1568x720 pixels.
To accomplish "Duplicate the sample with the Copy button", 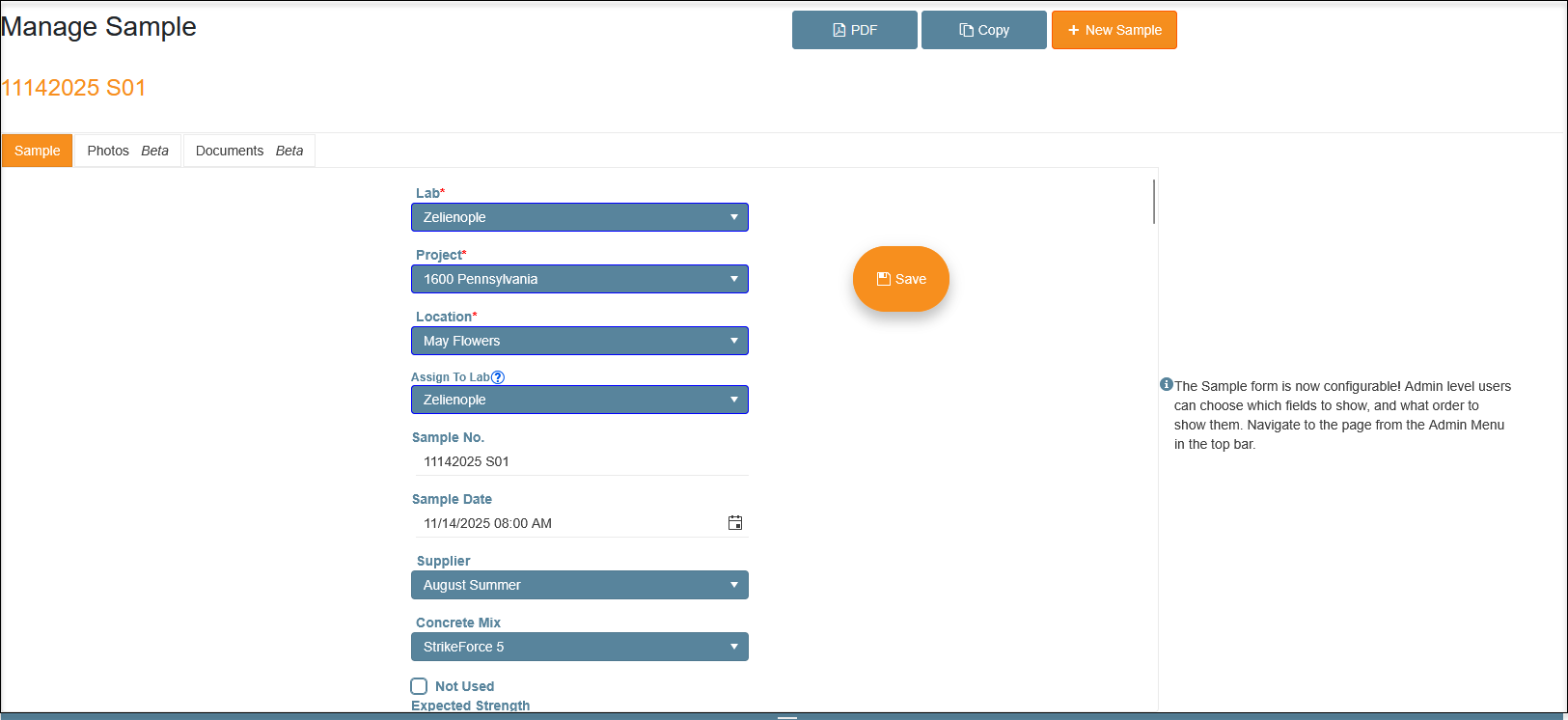I will (983, 30).
